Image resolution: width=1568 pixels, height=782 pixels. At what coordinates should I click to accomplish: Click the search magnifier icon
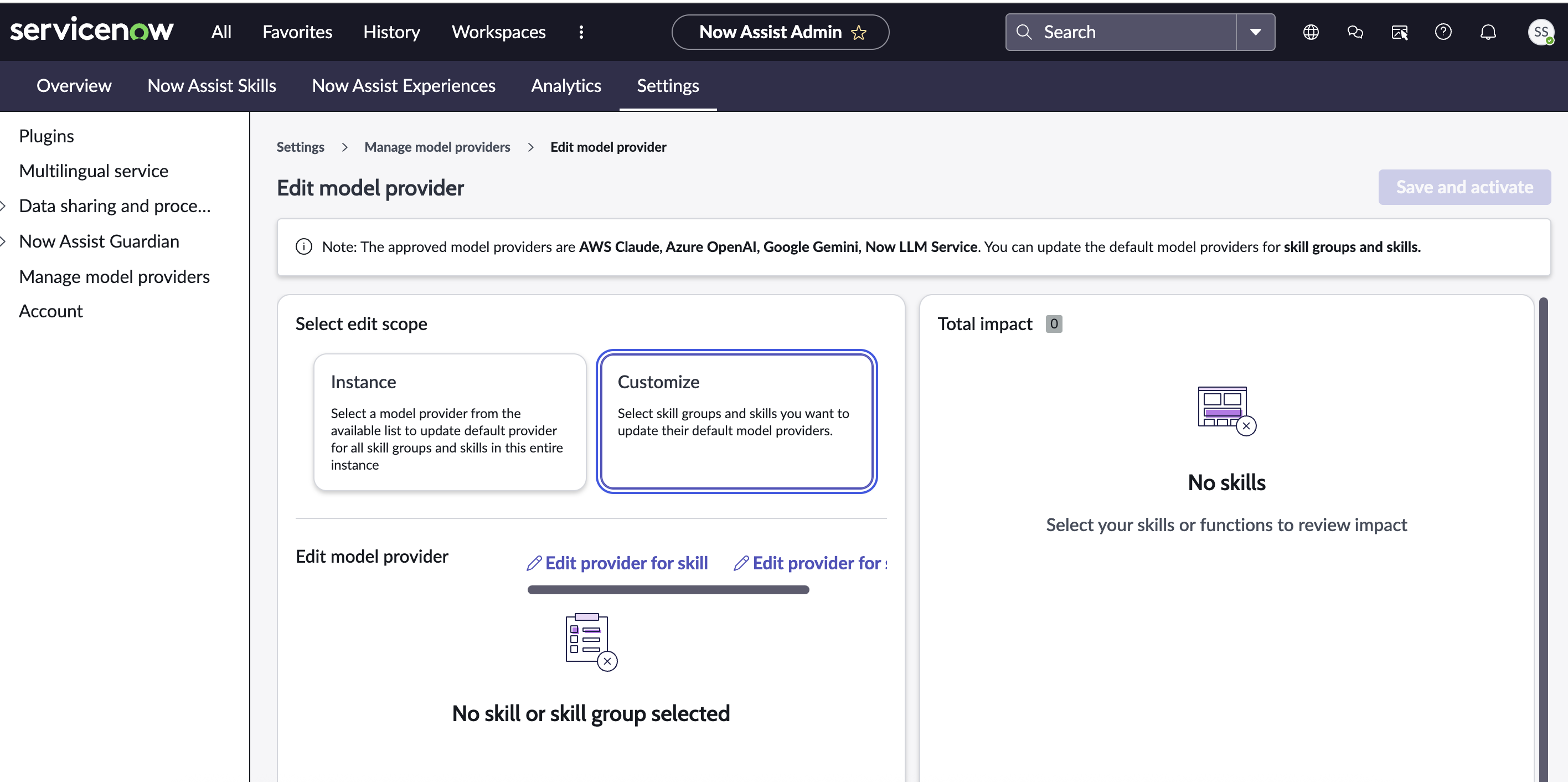[1024, 32]
